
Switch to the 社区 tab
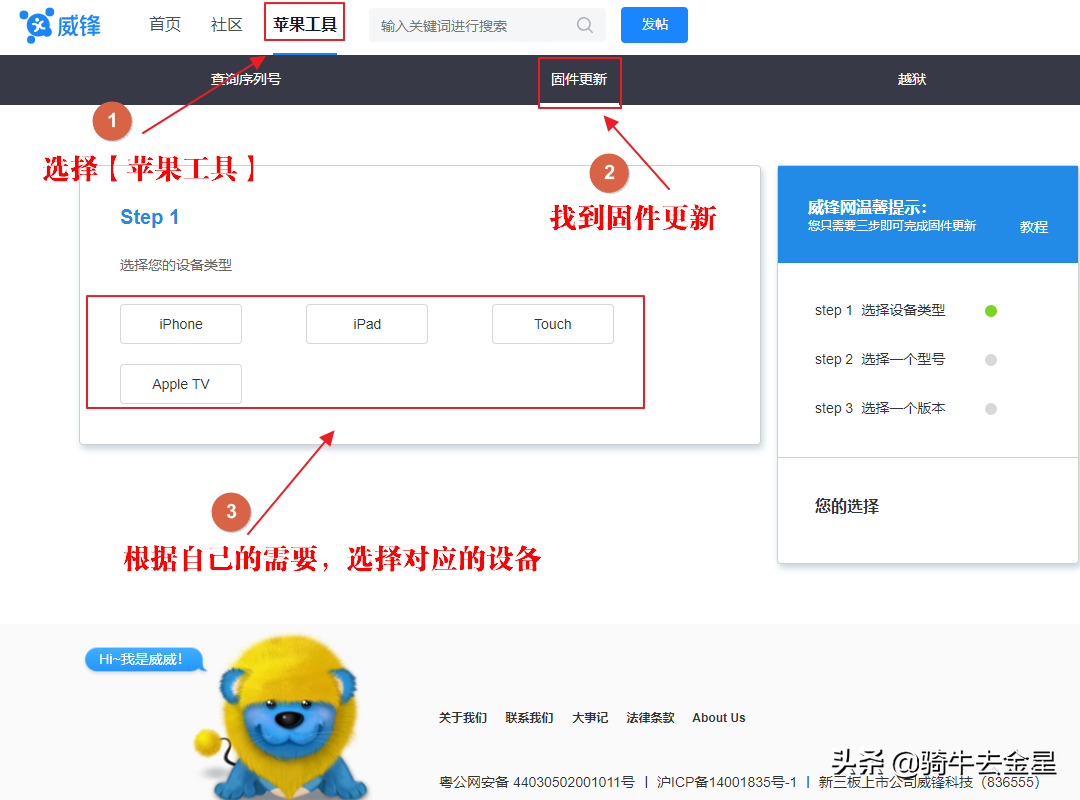(x=226, y=25)
